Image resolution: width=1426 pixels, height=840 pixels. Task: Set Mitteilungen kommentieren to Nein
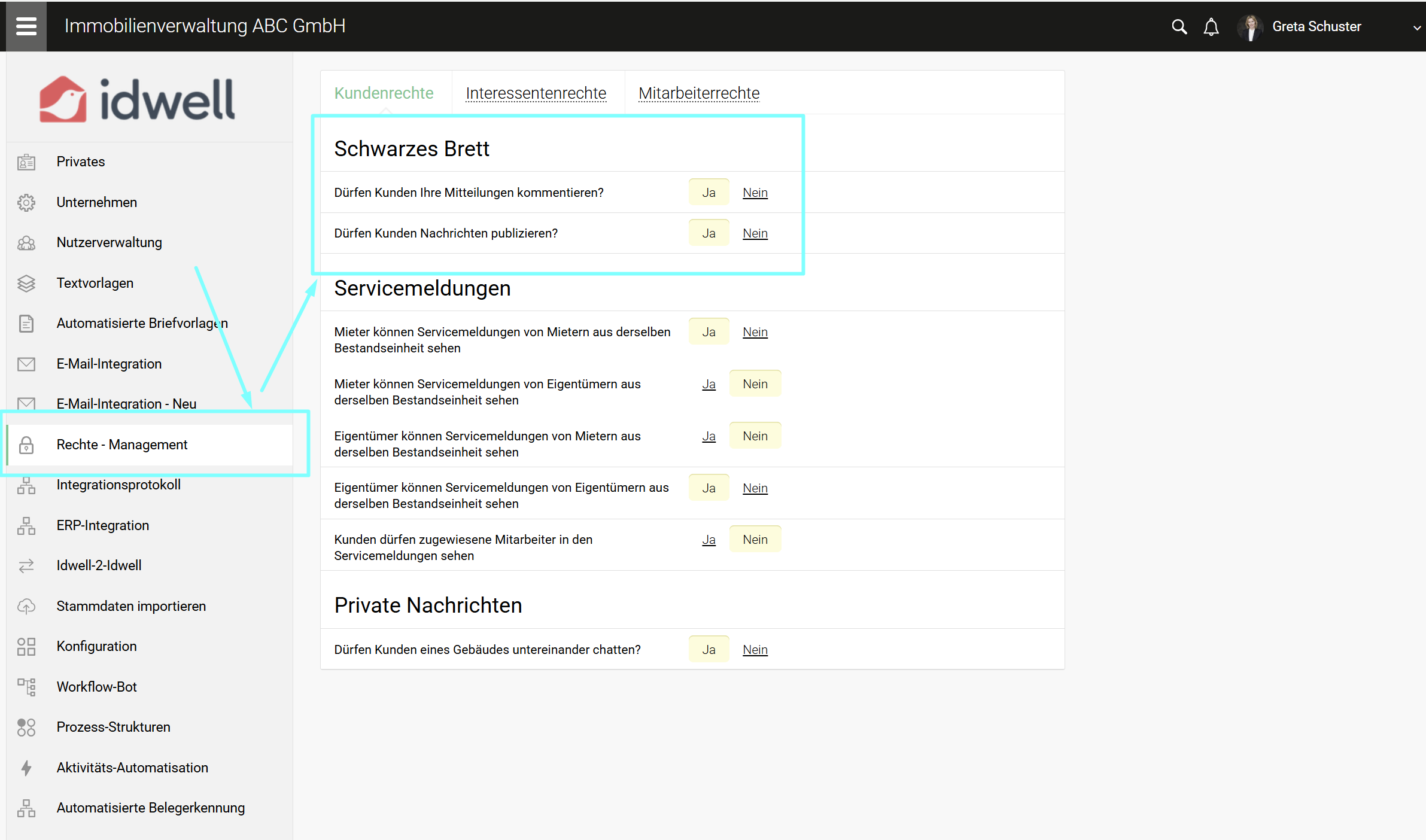pyautogui.click(x=755, y=193)
